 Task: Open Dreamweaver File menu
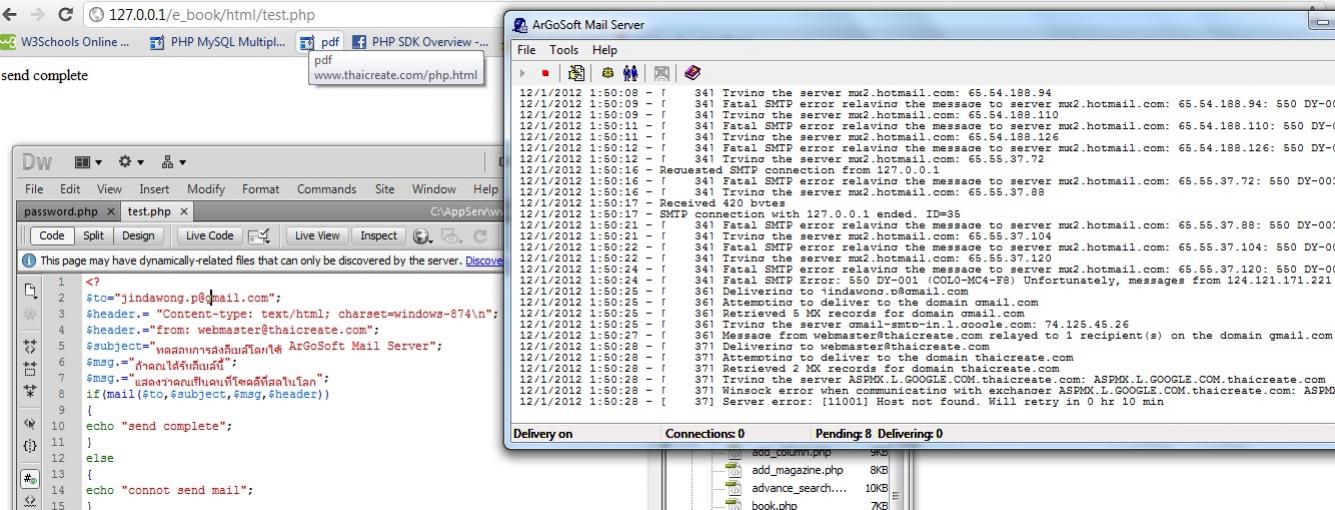pos(34,189)
